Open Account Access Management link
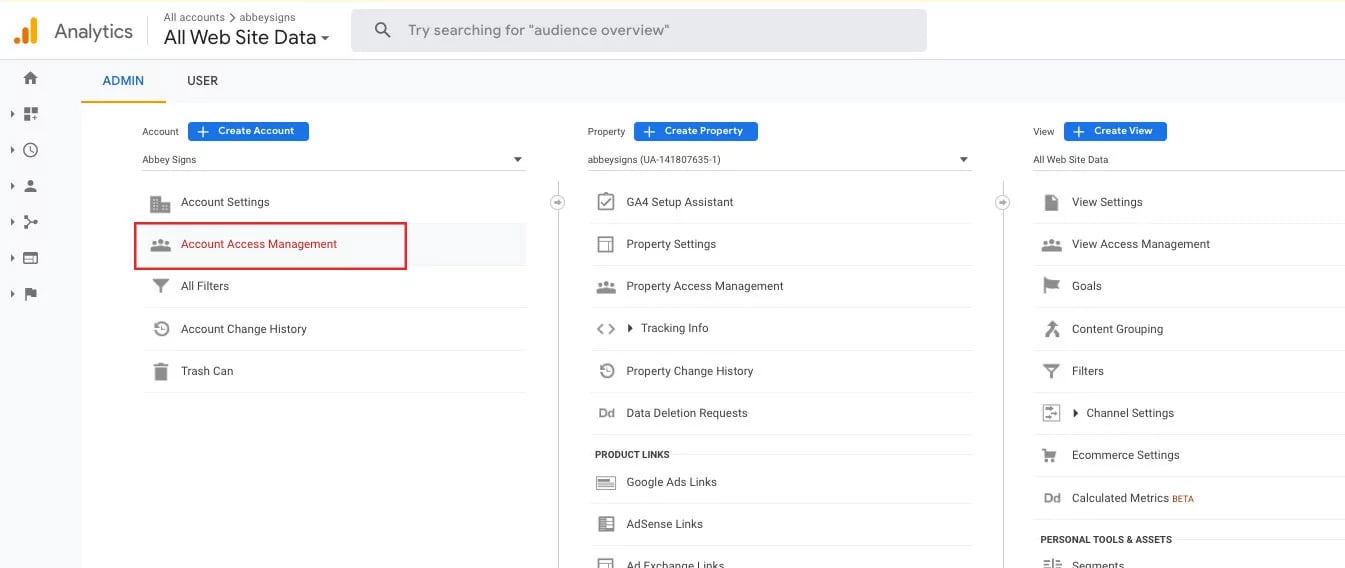Image resolution: width=1345 pixels, height=568 pixels. (259, 244)
